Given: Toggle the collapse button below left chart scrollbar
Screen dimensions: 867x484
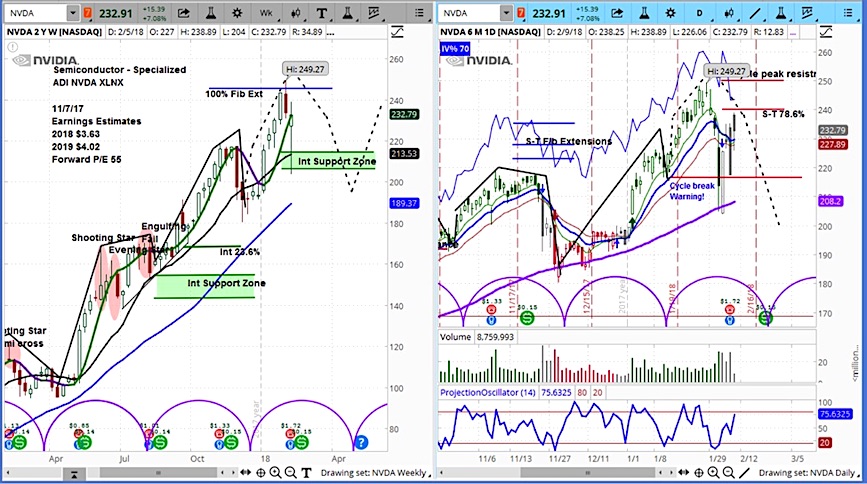Looking at the screenshot, I should [74, 474].
